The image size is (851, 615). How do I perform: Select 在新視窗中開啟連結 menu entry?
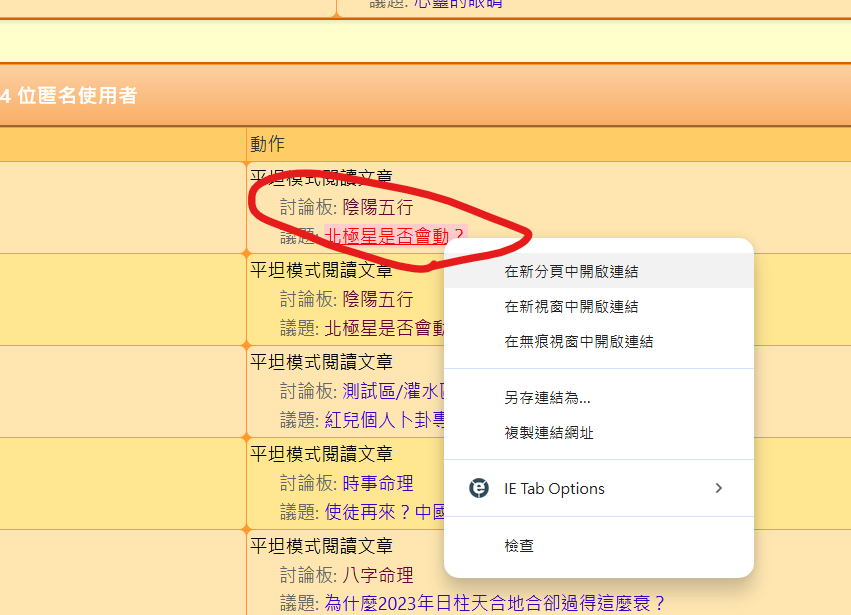571,306
